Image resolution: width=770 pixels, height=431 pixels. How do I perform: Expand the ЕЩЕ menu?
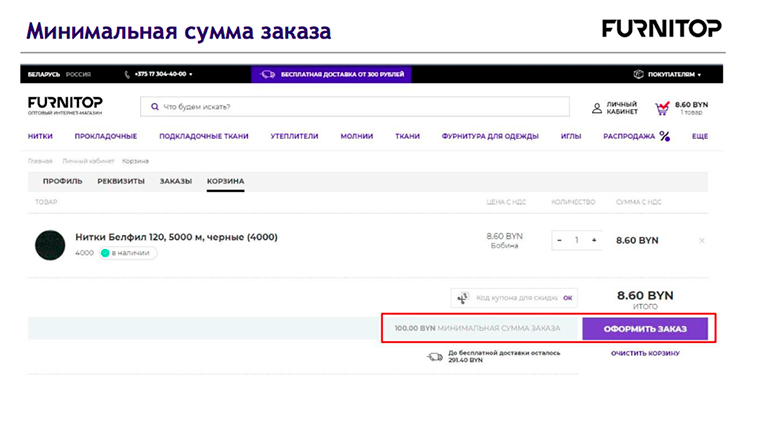pyautogui.click(x=700, y=136)
